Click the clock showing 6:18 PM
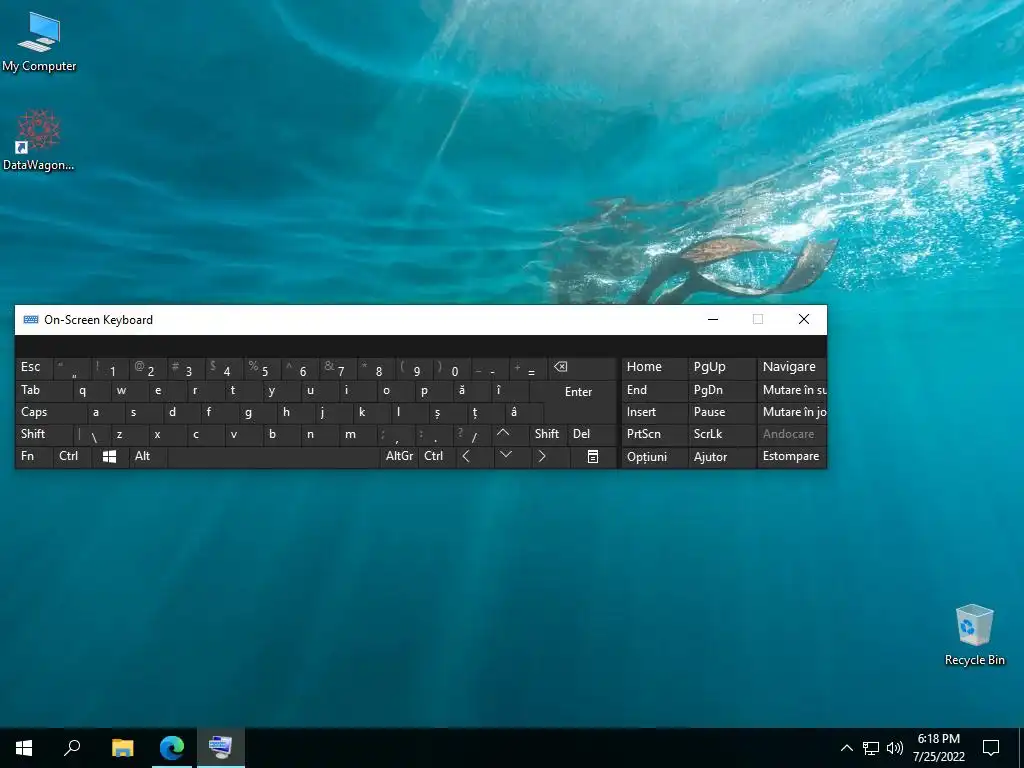This screenshot has height=768, width=1024. [938, 748]
